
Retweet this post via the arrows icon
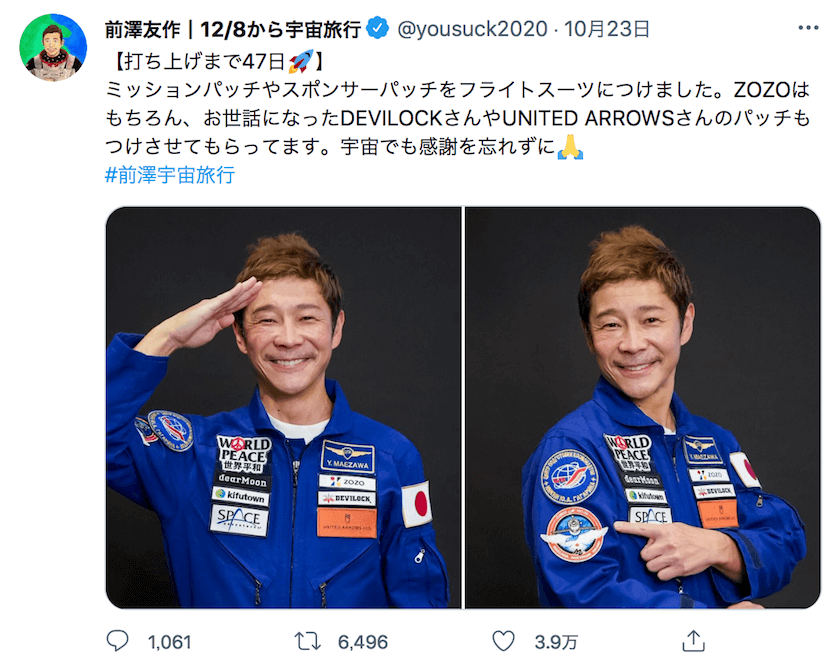point(308,641)
